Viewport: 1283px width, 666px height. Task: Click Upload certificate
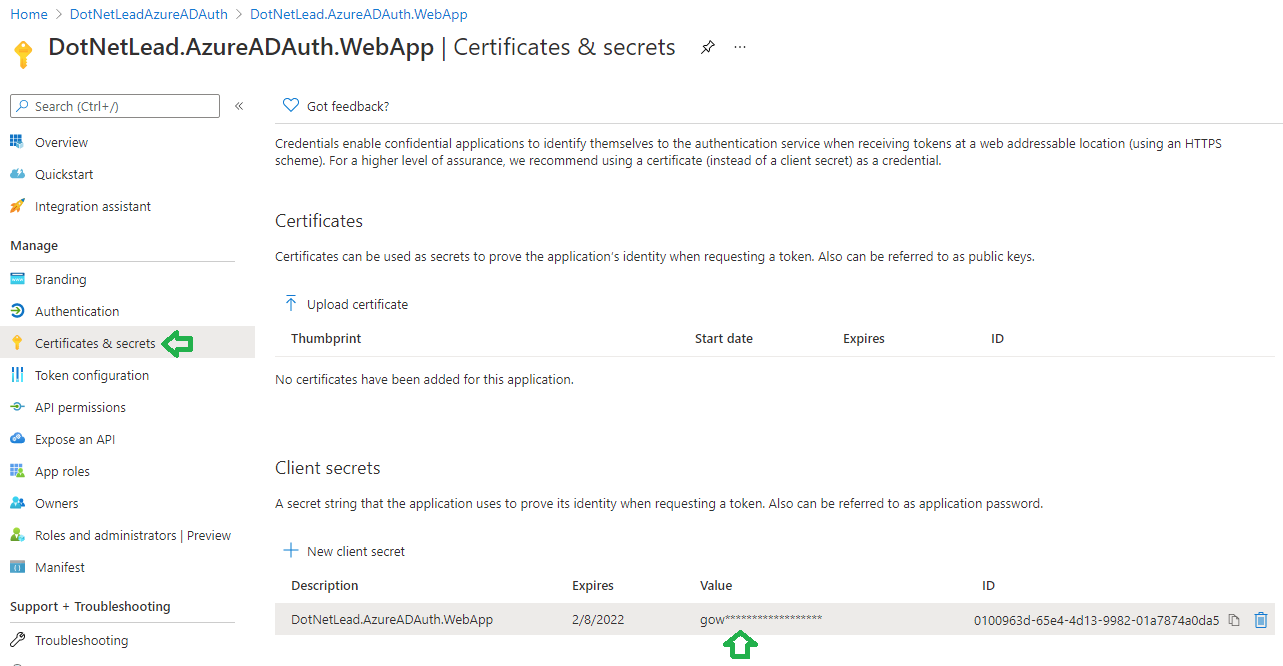[x=357, y=304]
